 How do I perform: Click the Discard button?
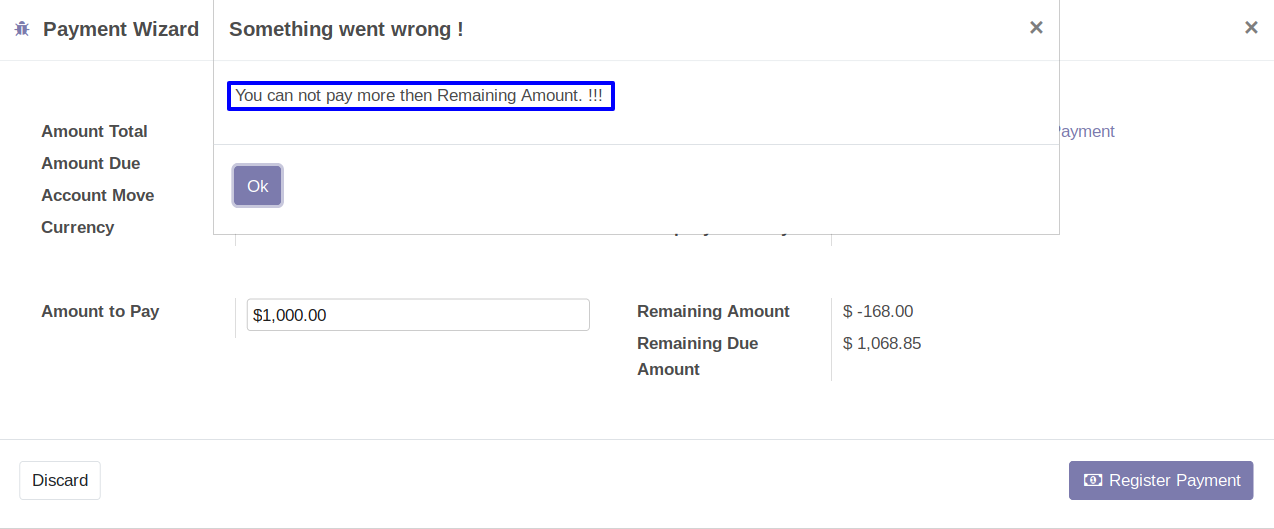pyautogui.click(x=60, y=480)
